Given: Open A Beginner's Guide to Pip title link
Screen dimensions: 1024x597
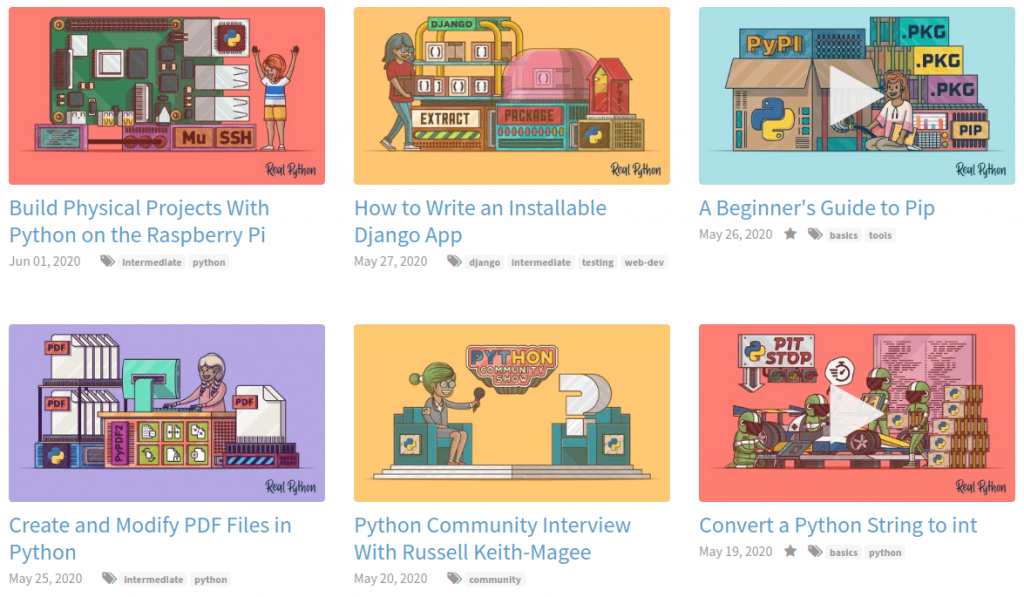Looking at the screenshot, I should point(816,209).
